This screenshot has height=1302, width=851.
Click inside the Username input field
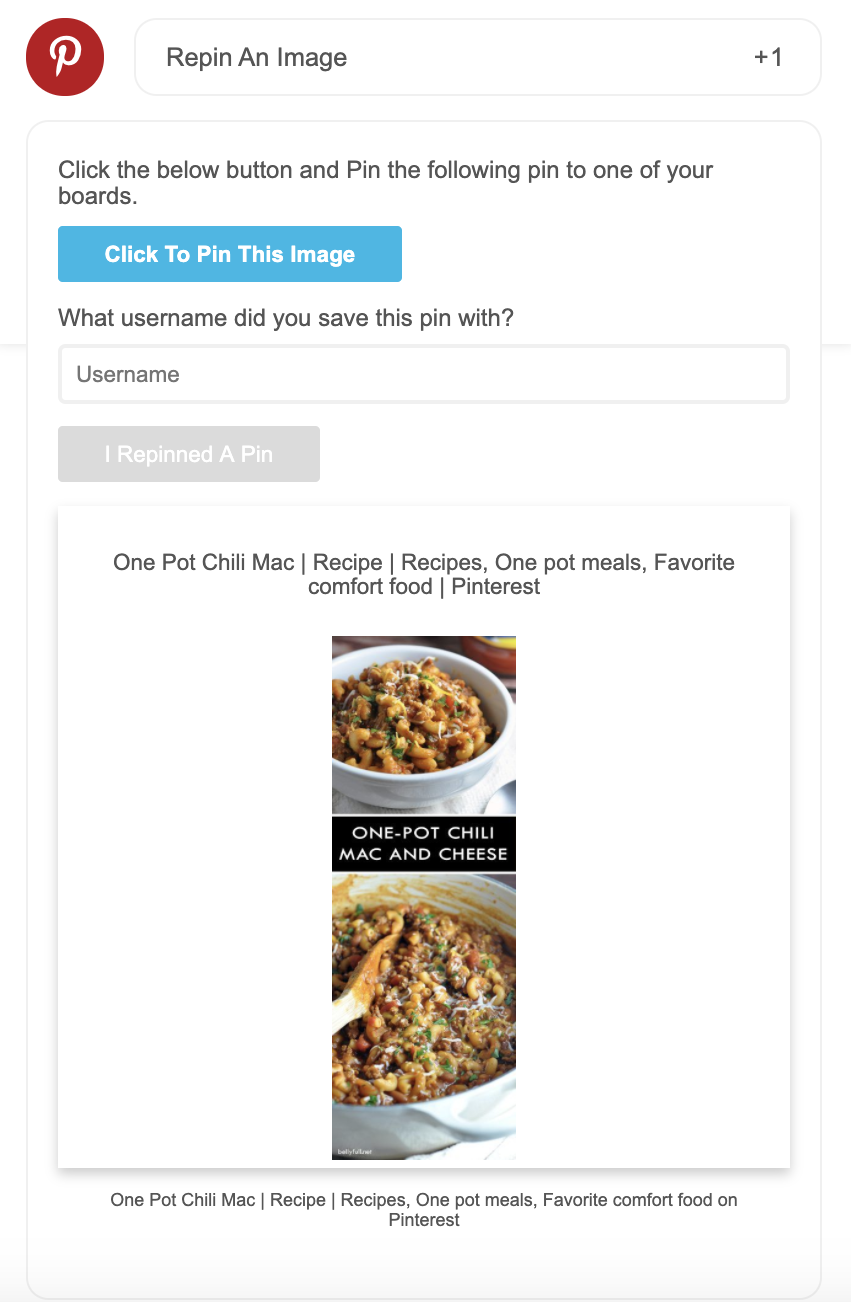423,375
